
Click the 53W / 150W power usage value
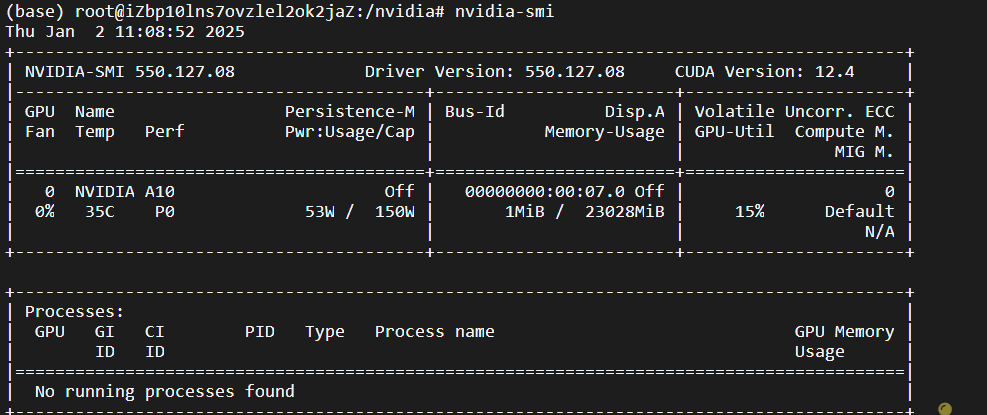360,212
